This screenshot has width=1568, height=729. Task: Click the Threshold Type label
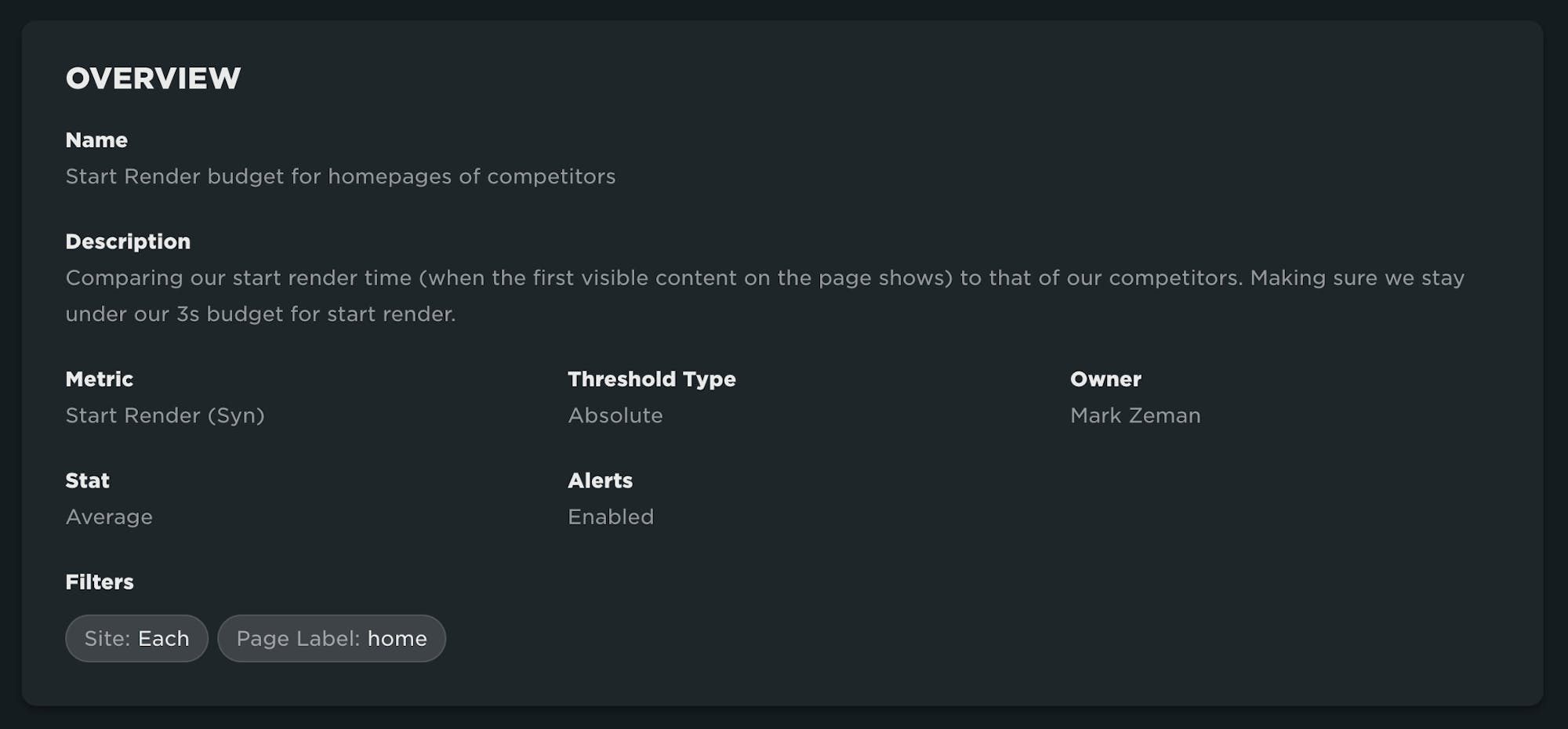pyautogui.click(x=652, y=379)
